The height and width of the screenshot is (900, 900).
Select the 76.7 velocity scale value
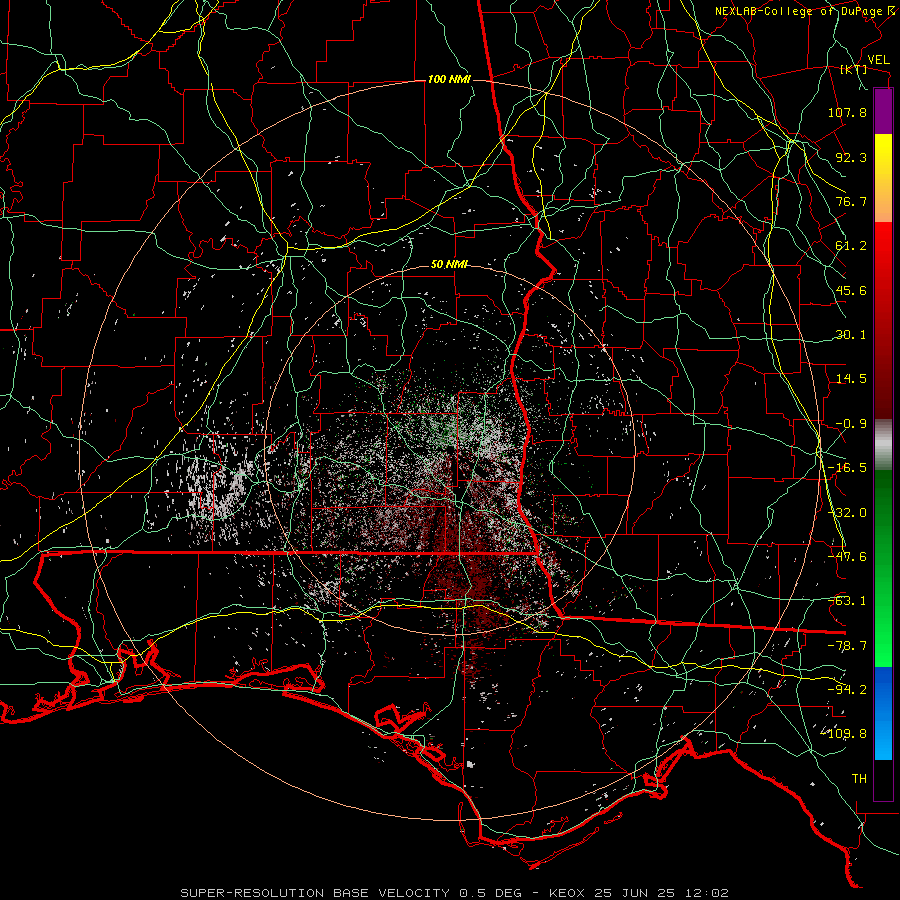pos(851,201)
